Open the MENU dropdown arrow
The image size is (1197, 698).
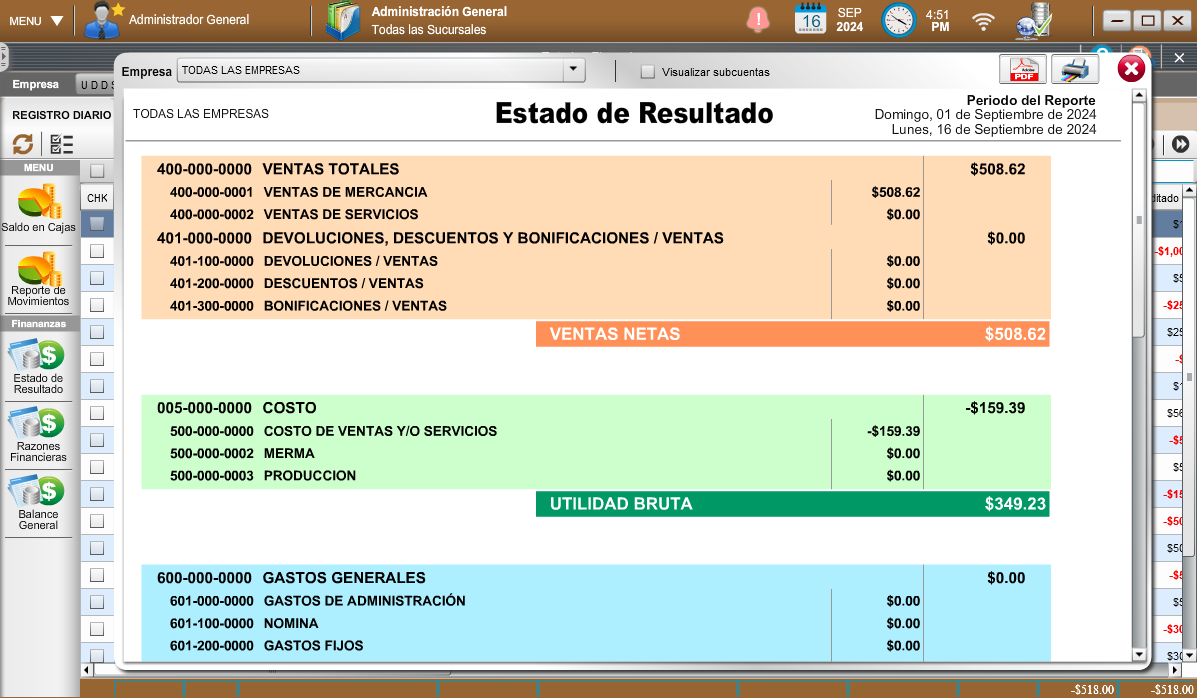pos(56,21)
